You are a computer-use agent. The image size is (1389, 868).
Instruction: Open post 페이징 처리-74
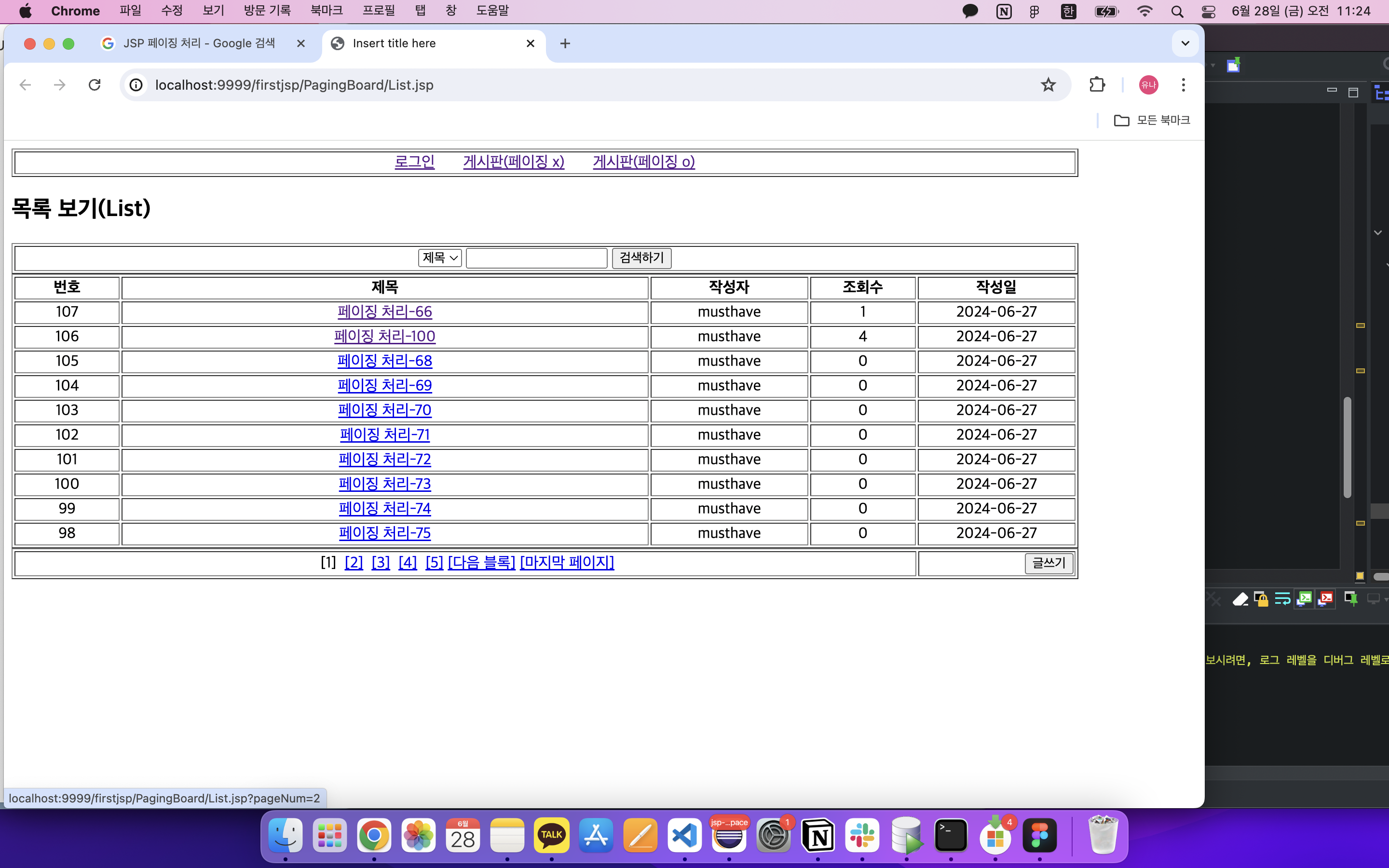384,509
